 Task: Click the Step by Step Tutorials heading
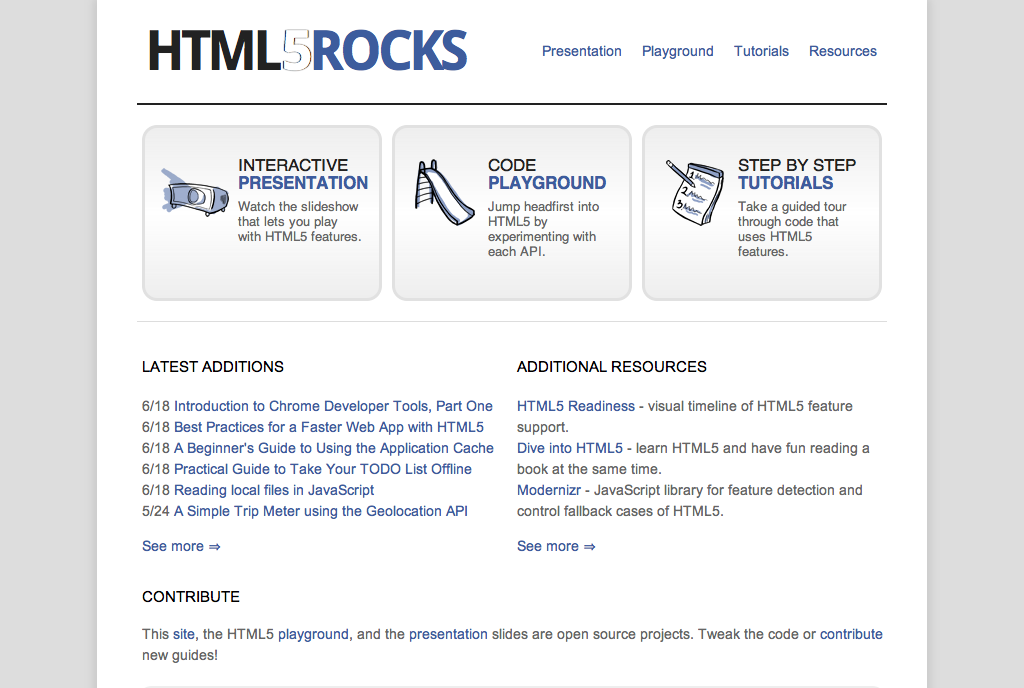[797, 174]
